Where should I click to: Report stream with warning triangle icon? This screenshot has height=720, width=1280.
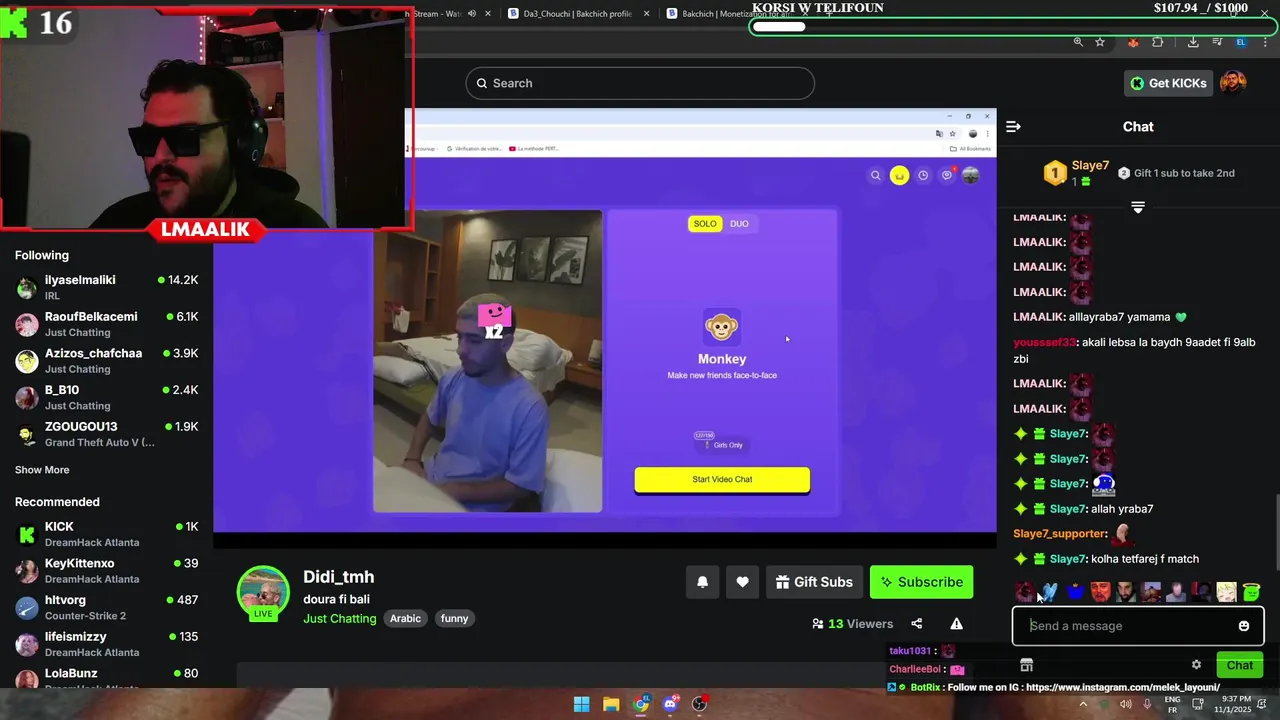tap(956, 624)
